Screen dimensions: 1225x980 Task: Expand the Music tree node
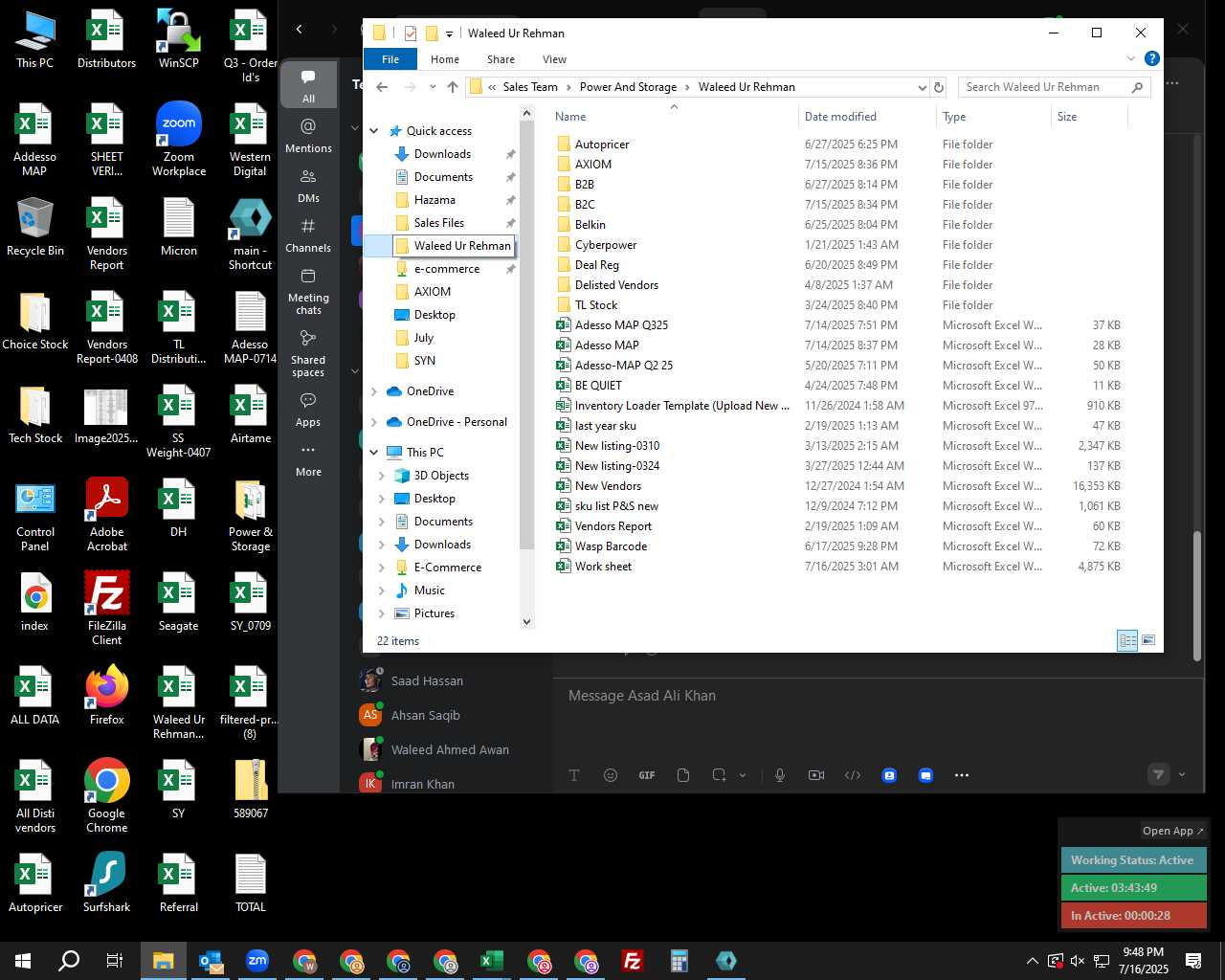coord(382,590)
